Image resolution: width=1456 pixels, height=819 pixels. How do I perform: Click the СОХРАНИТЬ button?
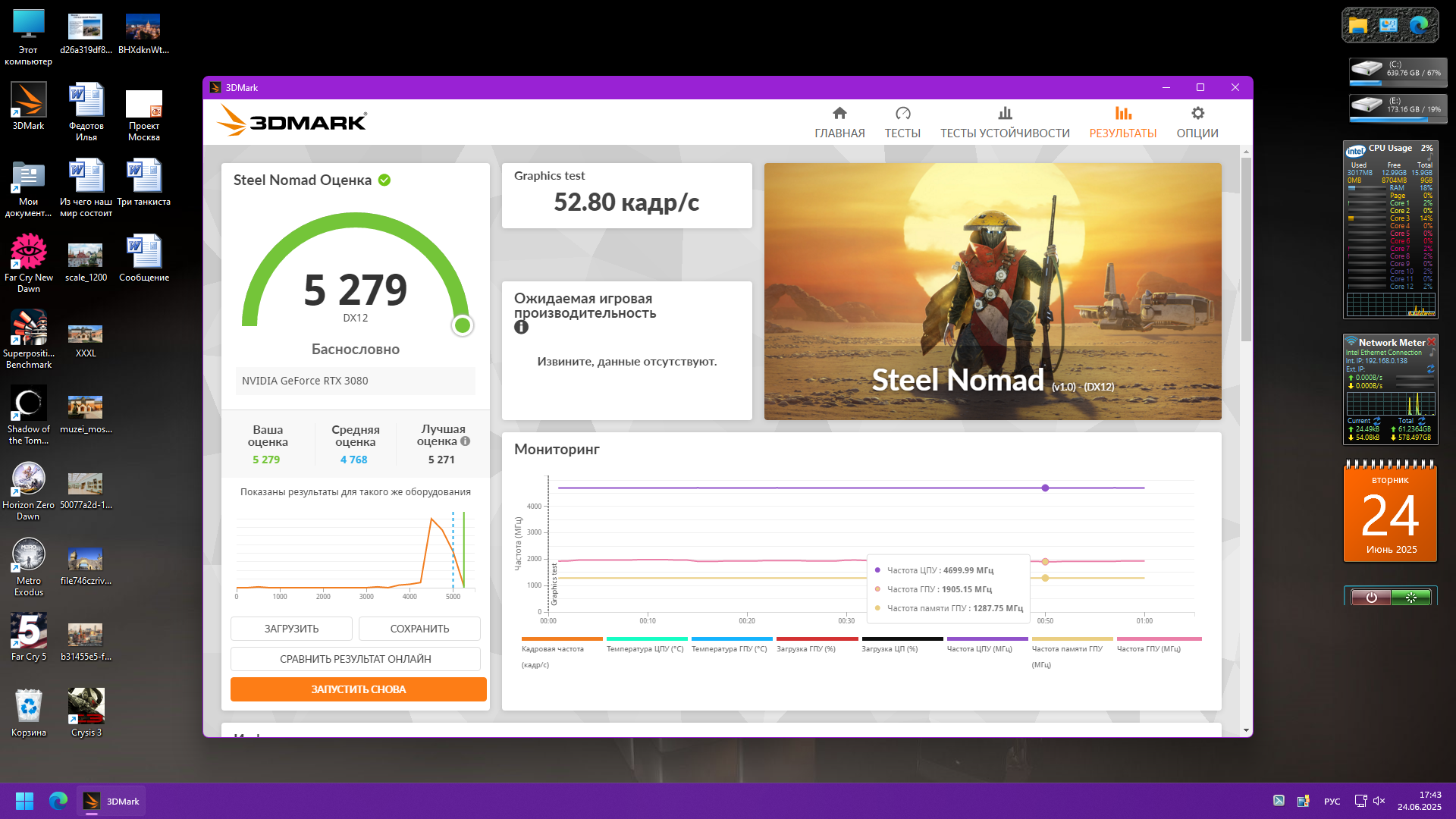419,629
